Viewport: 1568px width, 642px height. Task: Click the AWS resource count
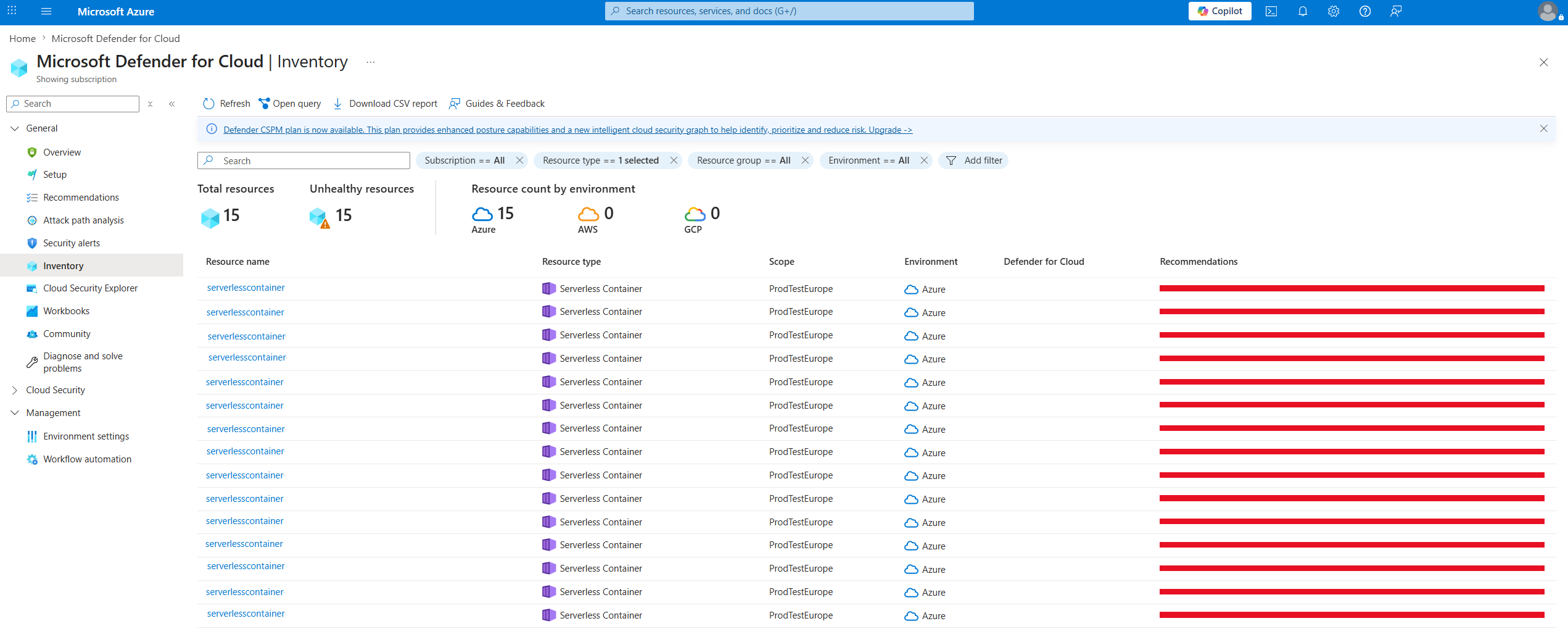609,214
